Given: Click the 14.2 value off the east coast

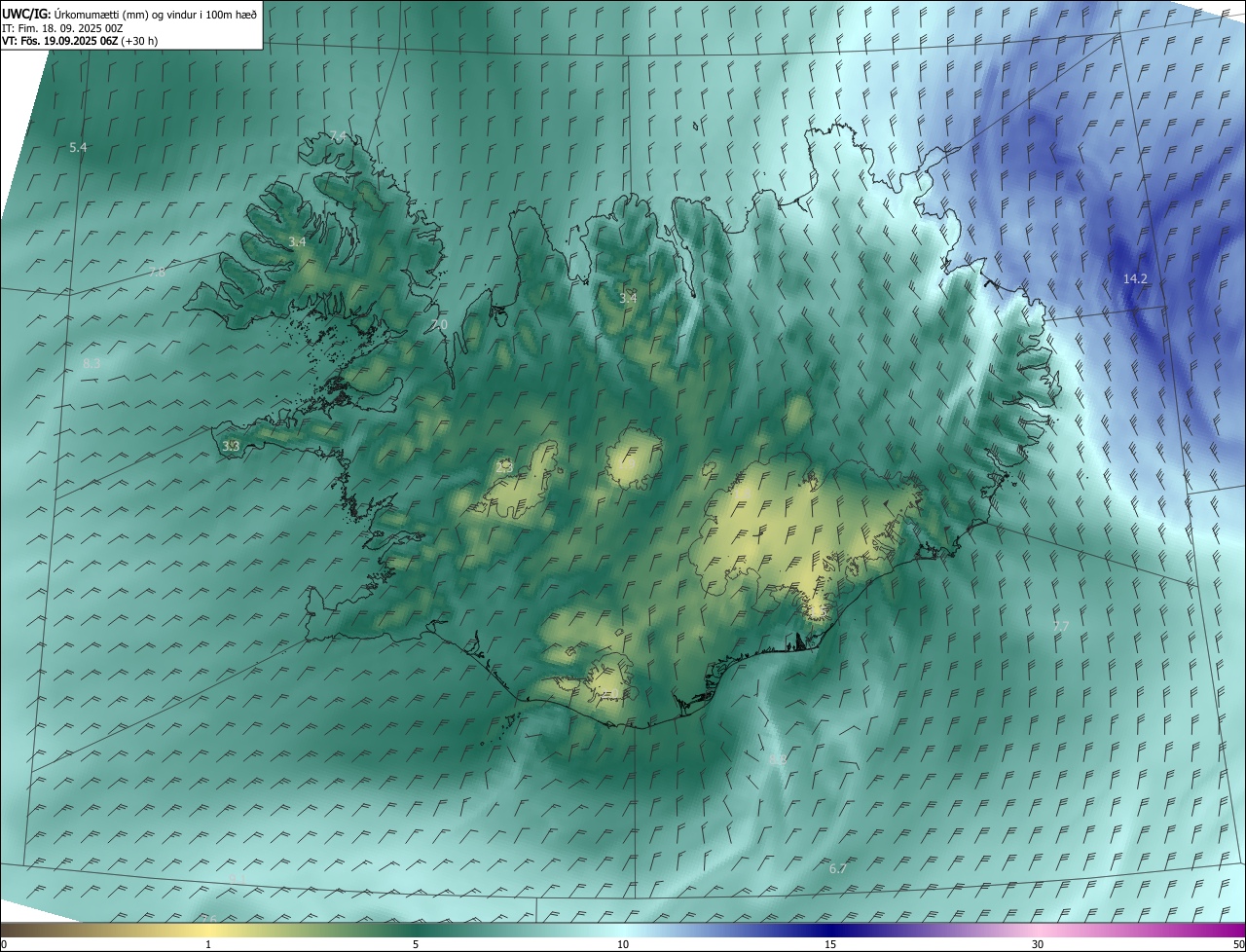Looking at the screenshot, I should click(1135, 278).
